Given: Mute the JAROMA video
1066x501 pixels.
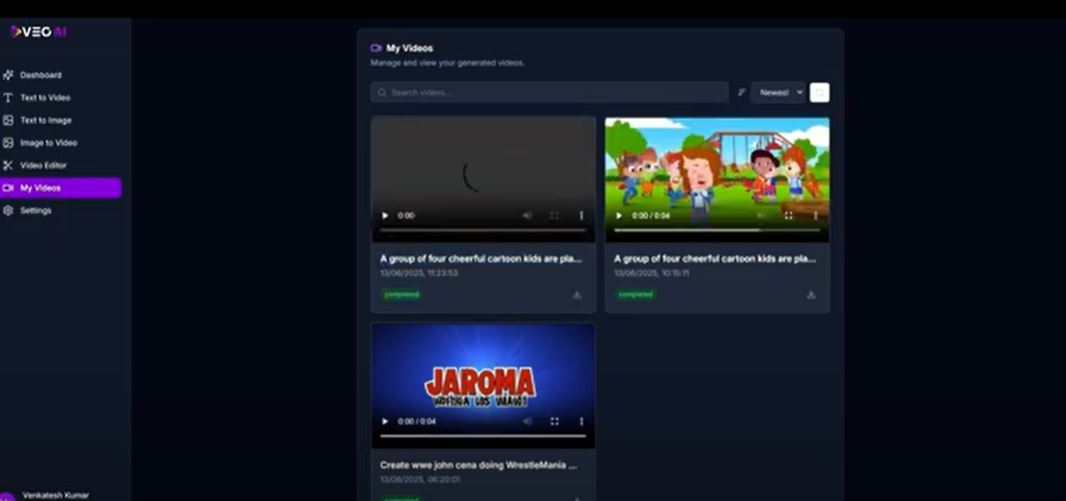Looking at the screenshot, I should pos(527,421).
